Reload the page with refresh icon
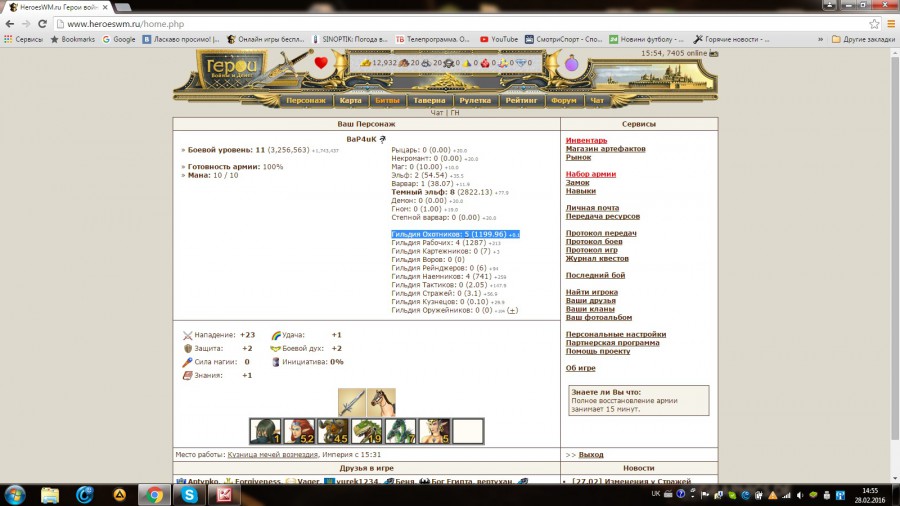900x506 pixels. pos(42,24)
